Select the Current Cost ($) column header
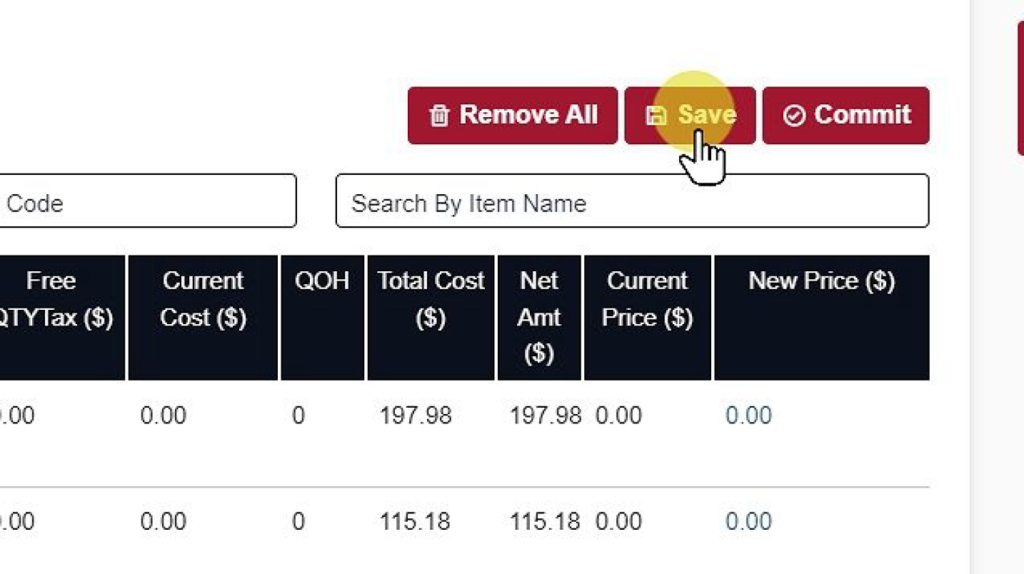This screenshot has height=574, width=1024. pos(203,317)
